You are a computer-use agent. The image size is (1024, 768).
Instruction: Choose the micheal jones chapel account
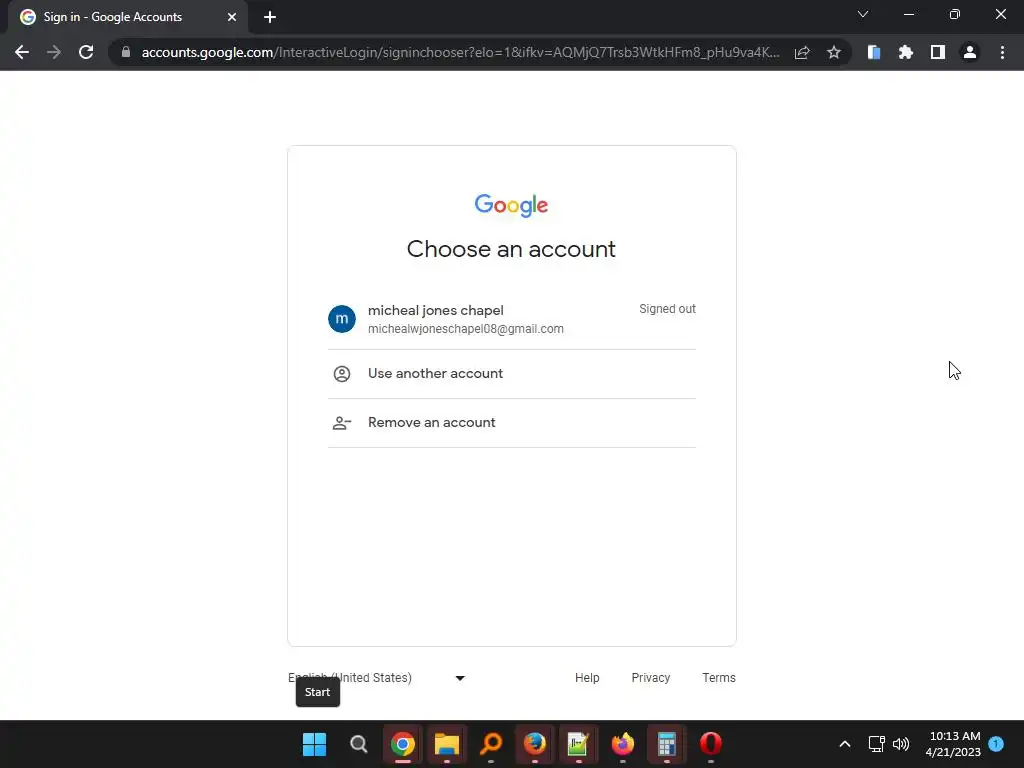511,319
